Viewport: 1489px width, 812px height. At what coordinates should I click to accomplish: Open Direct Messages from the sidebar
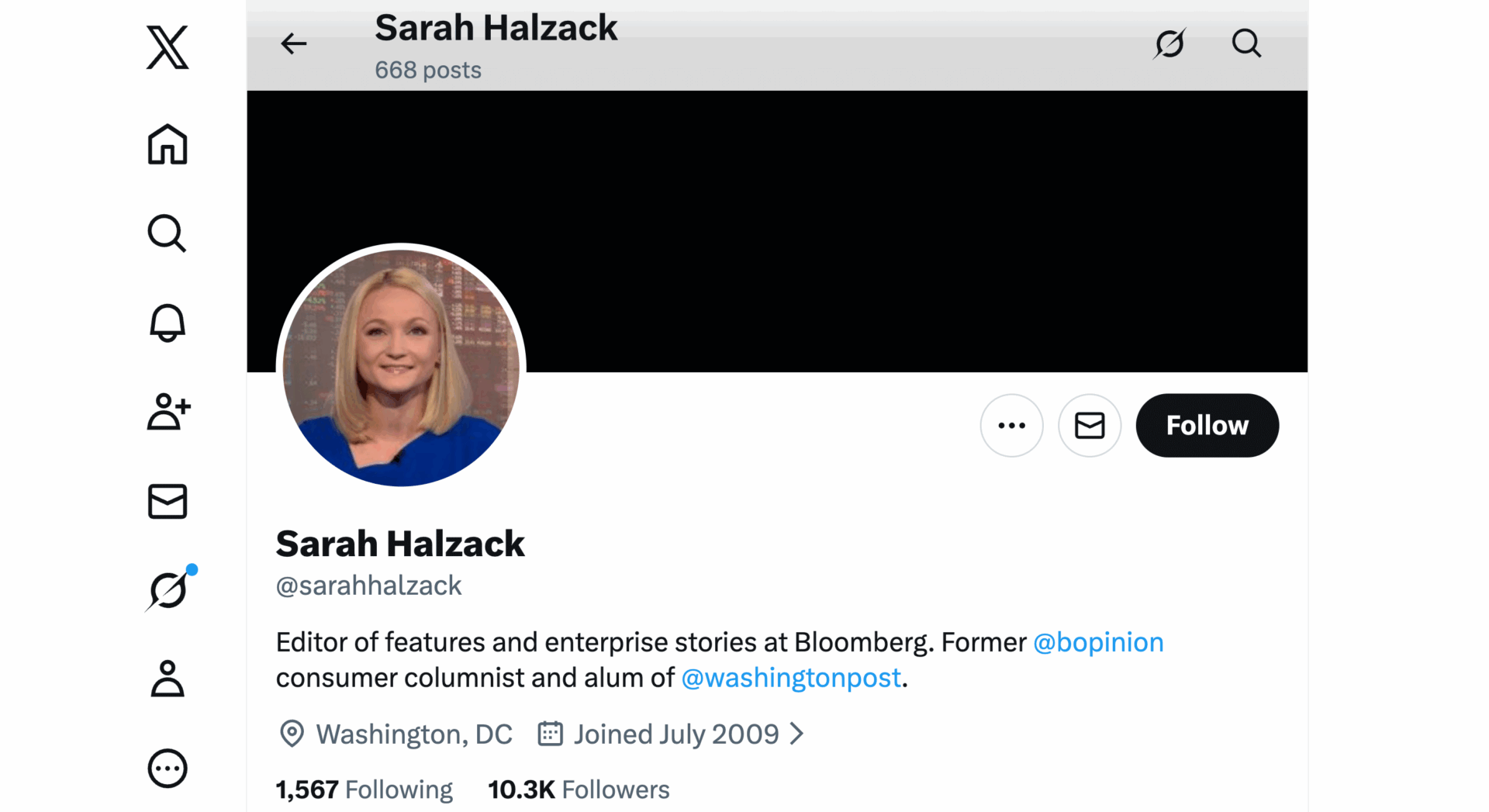point(167,502)
